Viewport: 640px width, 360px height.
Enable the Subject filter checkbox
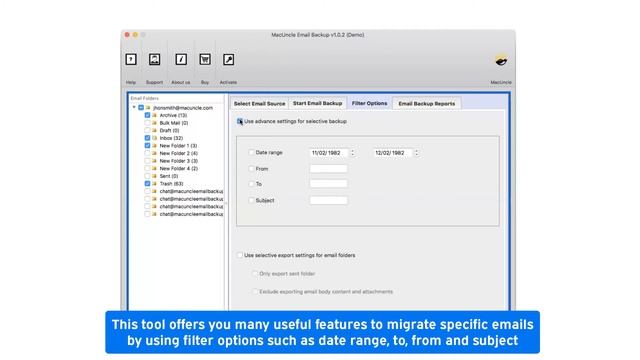pos(251,200)
